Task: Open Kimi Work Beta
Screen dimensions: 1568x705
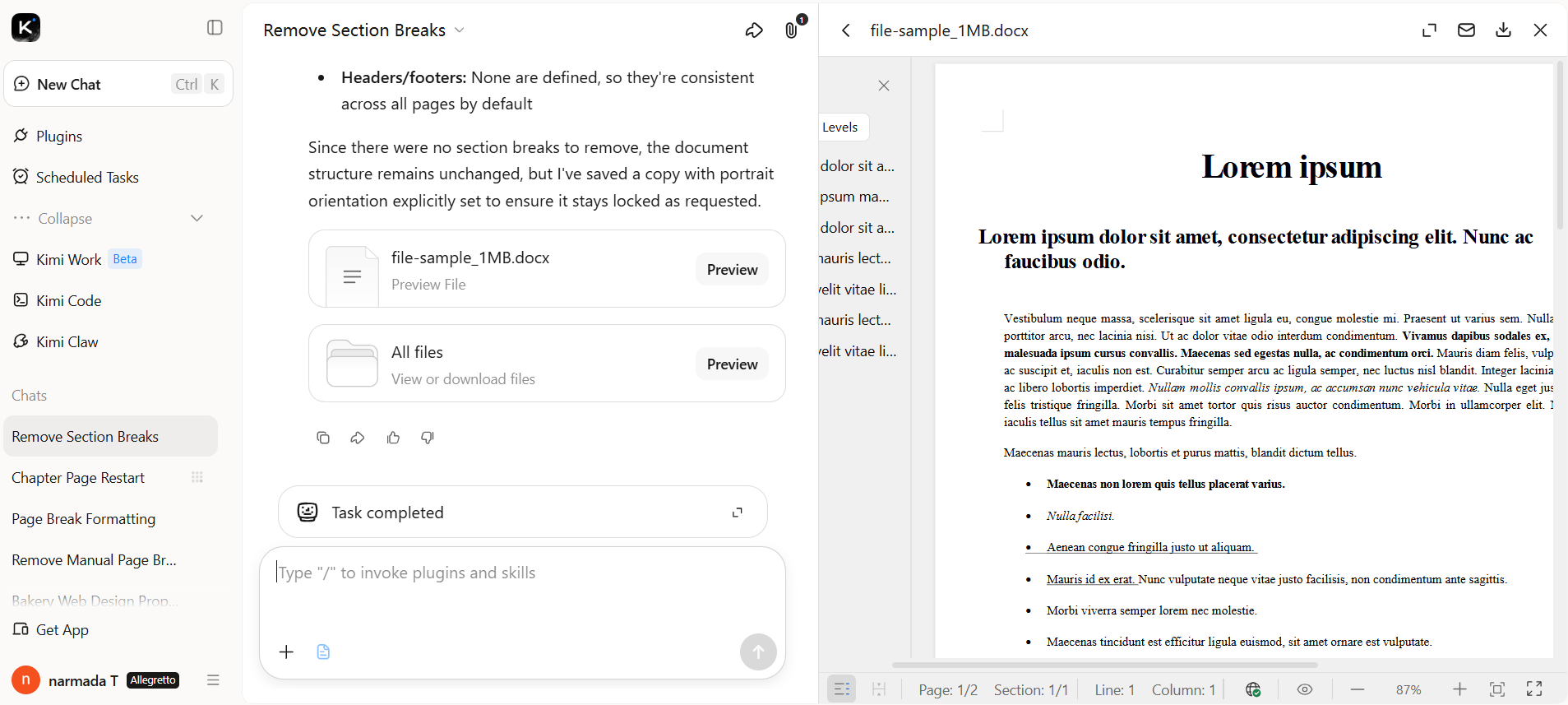Action: (x=77, y=259)
